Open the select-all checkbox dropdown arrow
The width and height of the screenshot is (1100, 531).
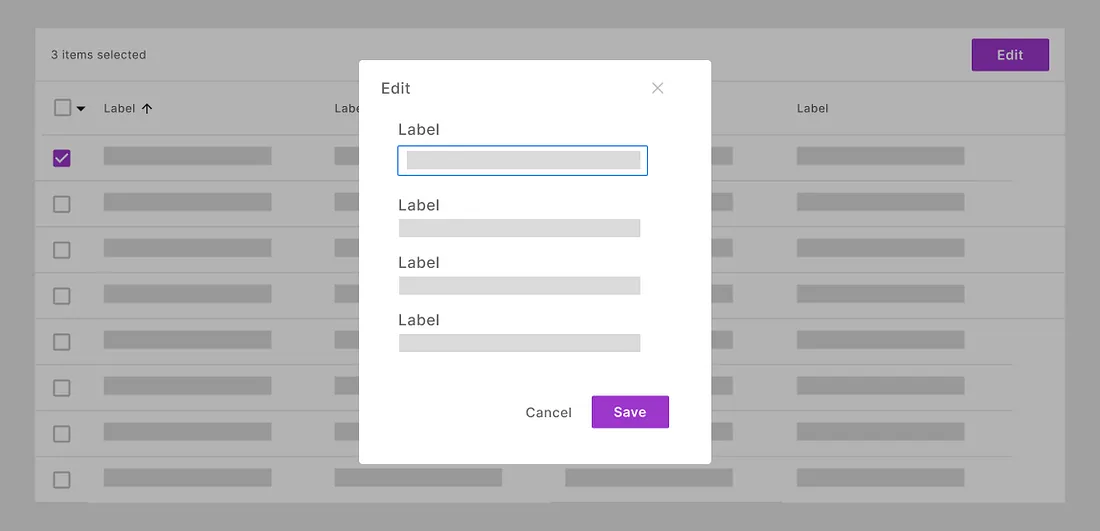point(81,109)
